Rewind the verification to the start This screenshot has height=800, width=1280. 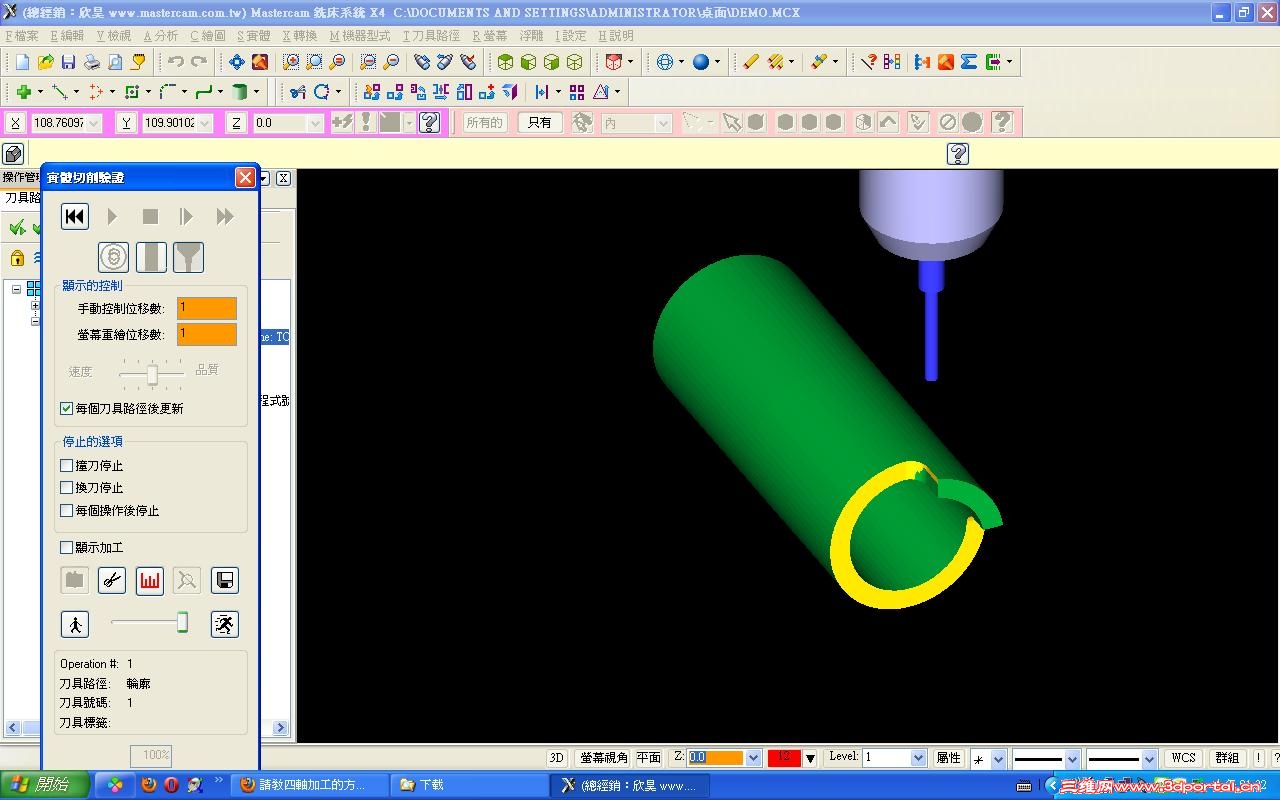74,216
